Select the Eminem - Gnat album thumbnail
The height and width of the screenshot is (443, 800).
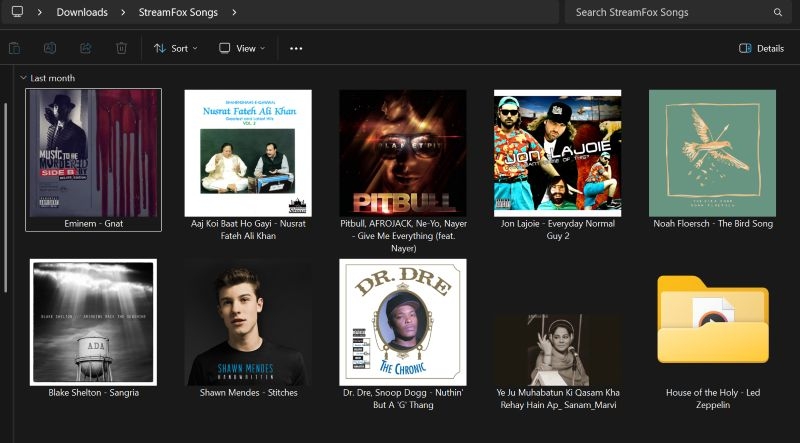click(94, 153)
